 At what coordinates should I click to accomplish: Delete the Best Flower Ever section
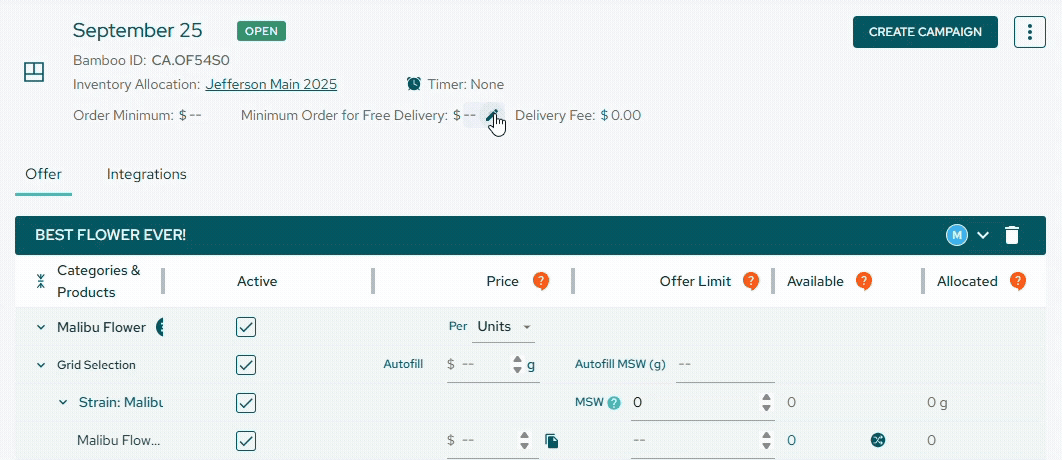click(x=1012, y=235)
